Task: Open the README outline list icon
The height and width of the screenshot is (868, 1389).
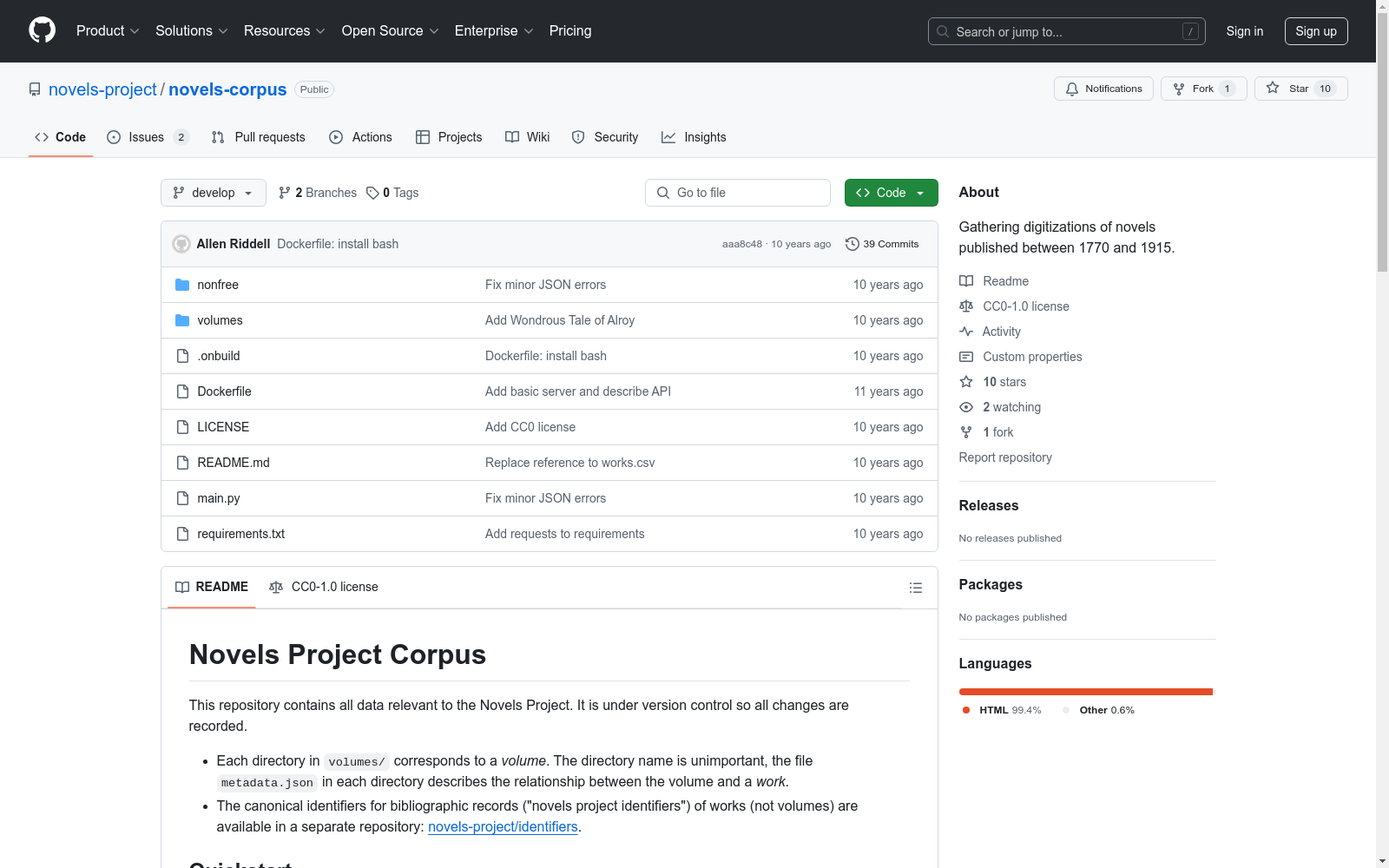Action: 915,588
